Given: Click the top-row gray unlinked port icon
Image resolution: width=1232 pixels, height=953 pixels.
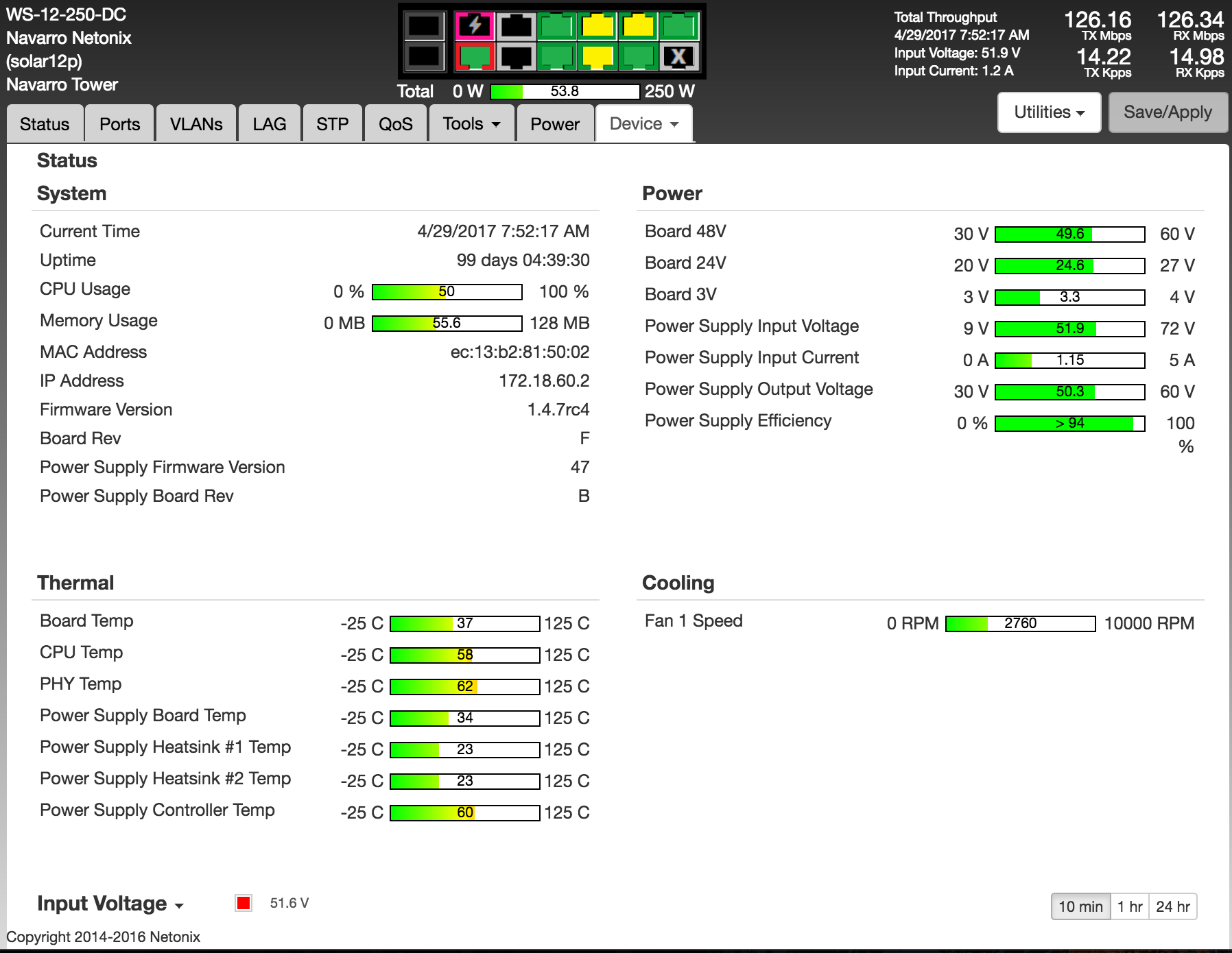Looking at the screenshot, I should (516, 27).
